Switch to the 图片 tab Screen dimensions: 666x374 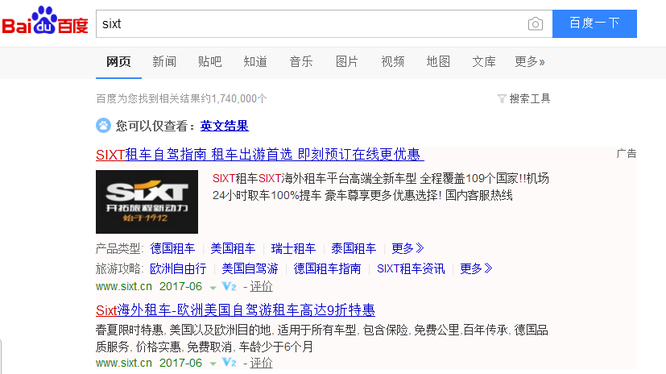point(347,62)
